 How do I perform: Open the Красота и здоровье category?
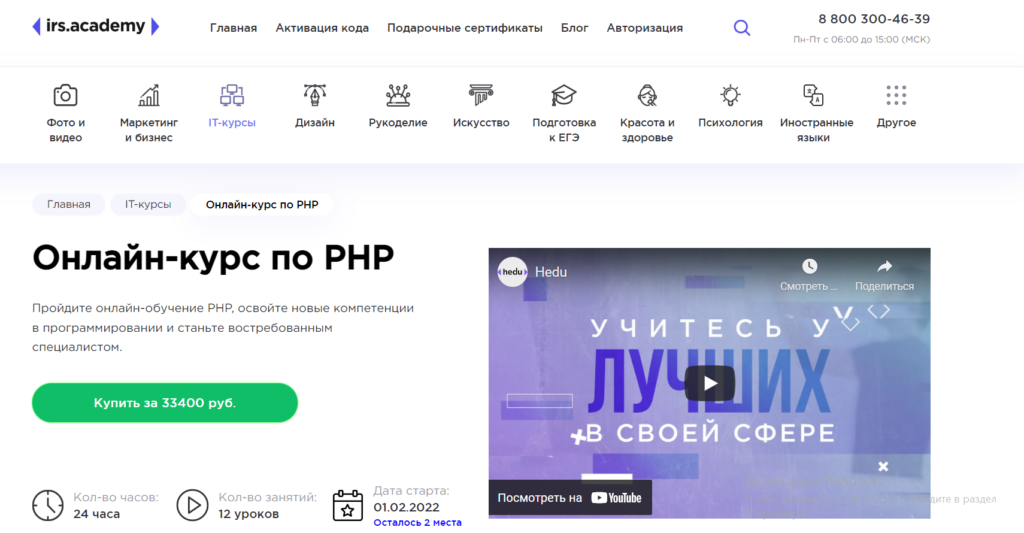(x=647, y=112)
